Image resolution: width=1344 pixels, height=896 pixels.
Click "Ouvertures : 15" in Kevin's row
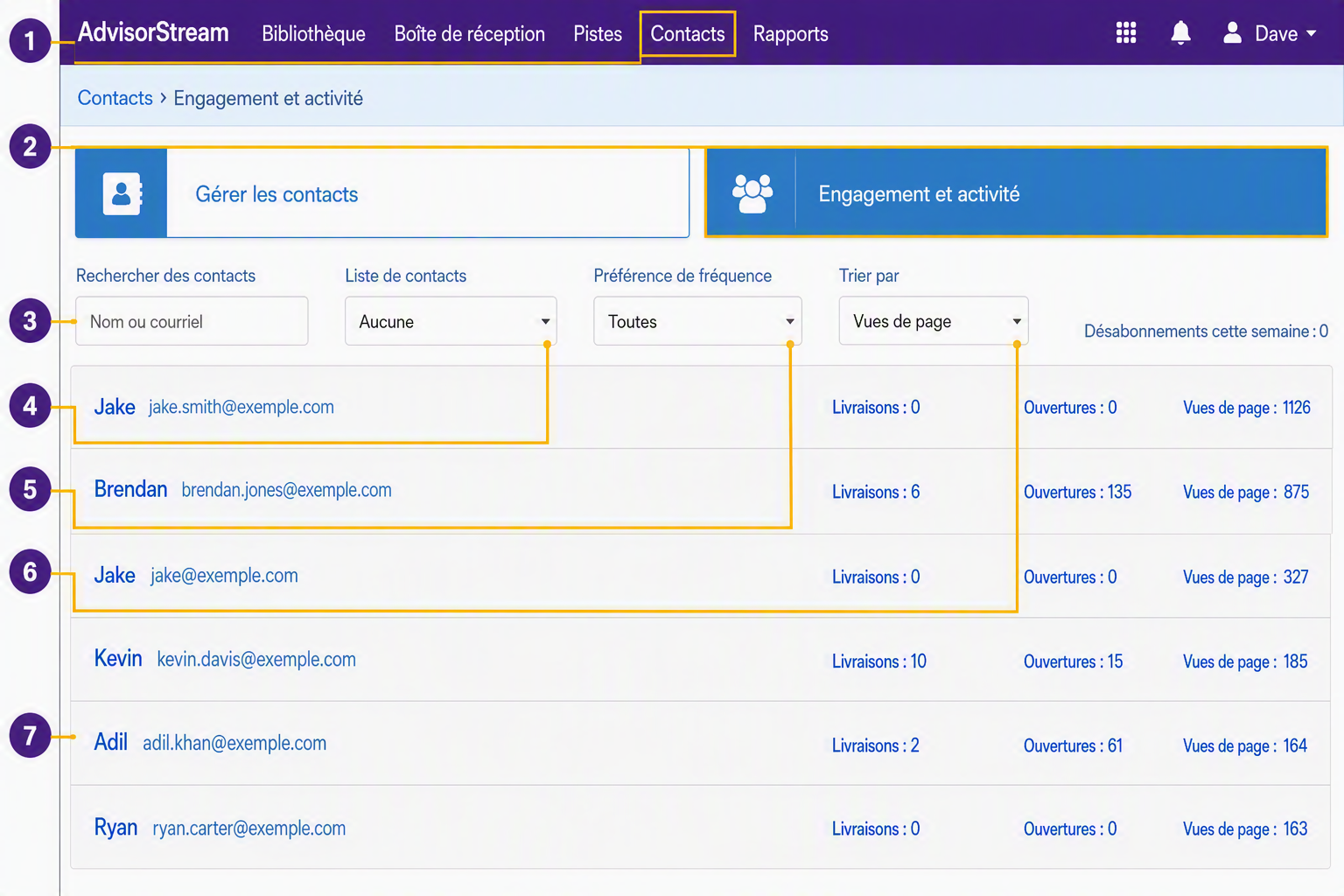click(x=1074, y=661)
